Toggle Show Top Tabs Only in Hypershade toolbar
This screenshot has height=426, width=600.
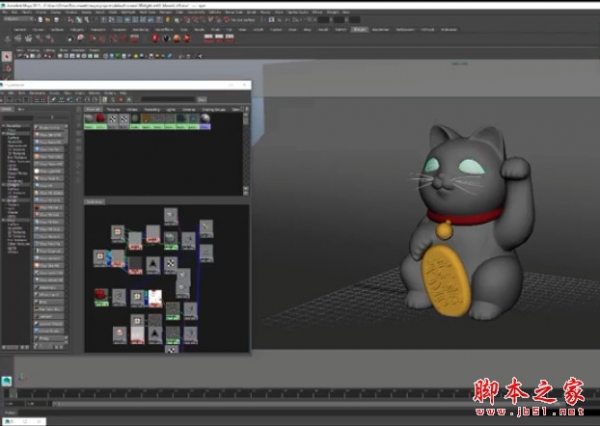10,100
